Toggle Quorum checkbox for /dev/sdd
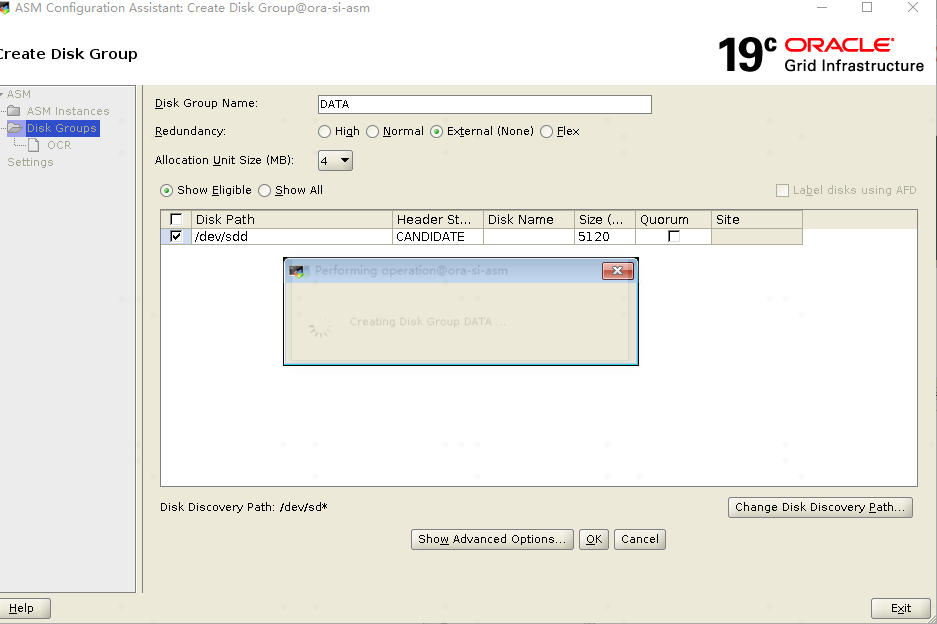937x624 pixels. 673,236
